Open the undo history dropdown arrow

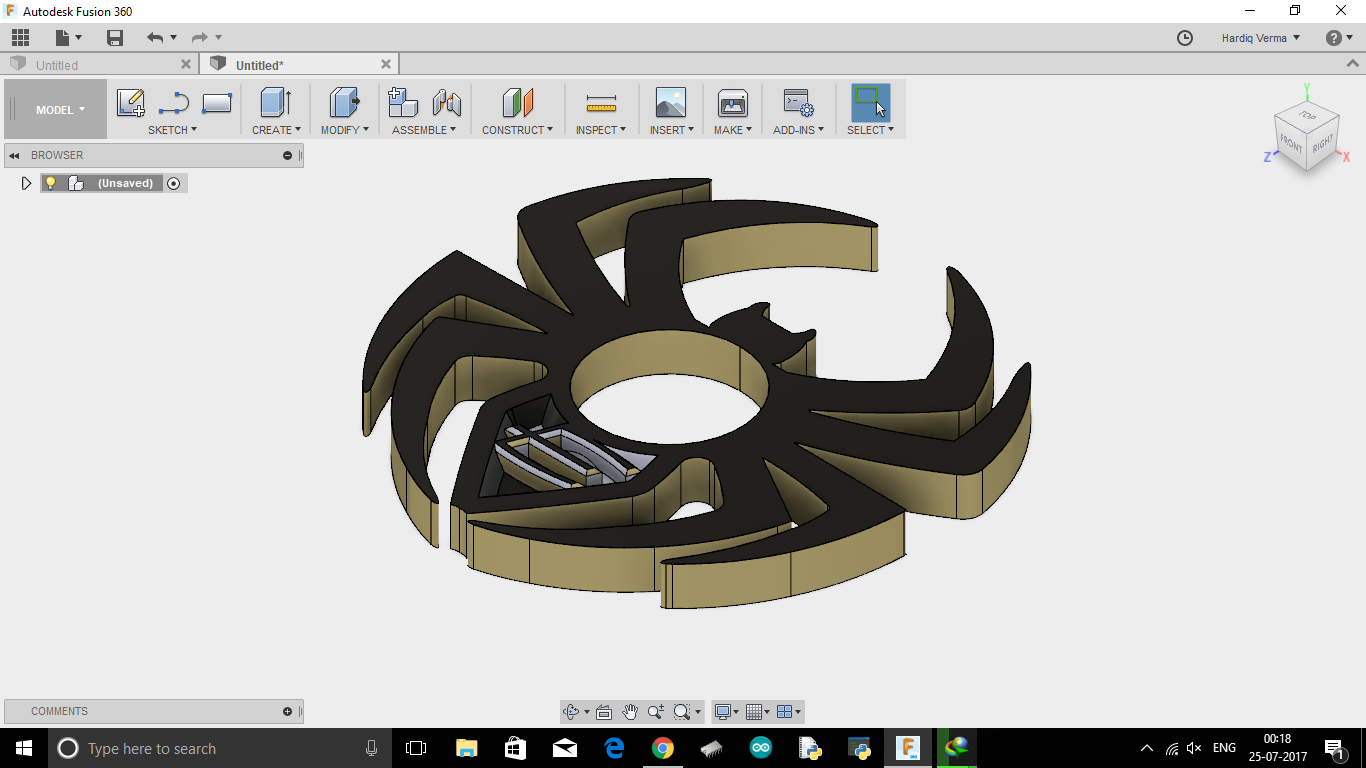pyautogui.click(x=173, y=38)
